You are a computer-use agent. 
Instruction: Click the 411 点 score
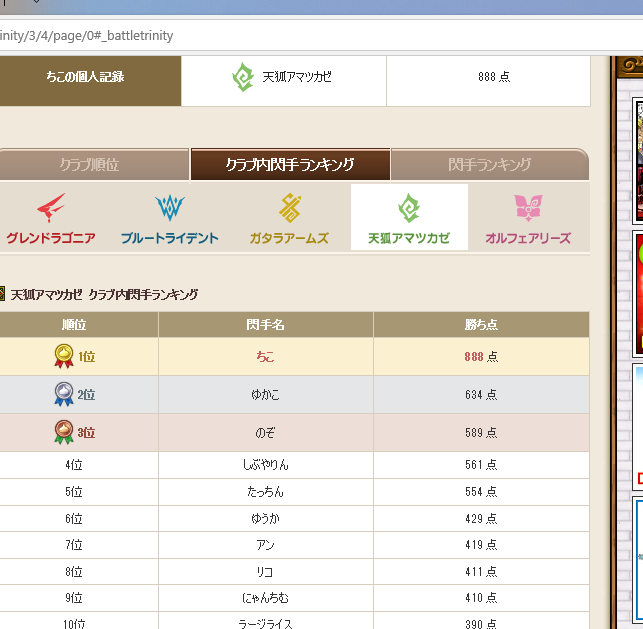point(481,572)
